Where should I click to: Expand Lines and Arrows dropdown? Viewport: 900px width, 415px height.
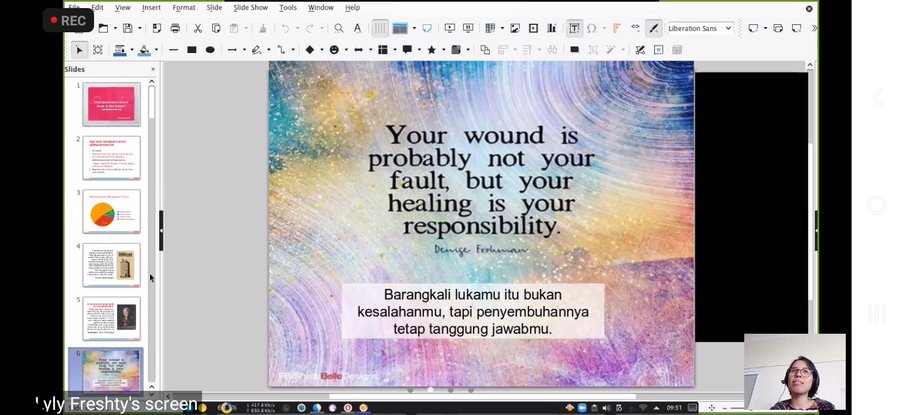point(244,50)
